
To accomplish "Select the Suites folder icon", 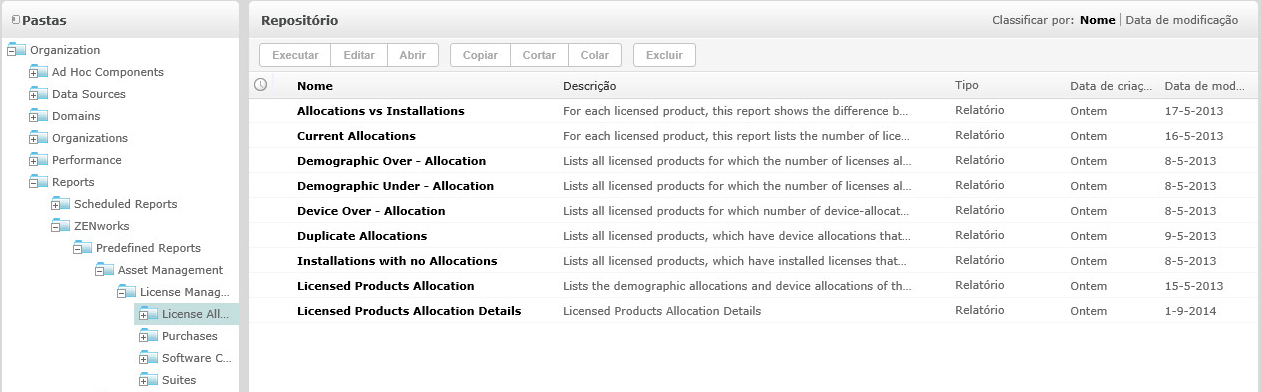I will (x=148, y=380).
